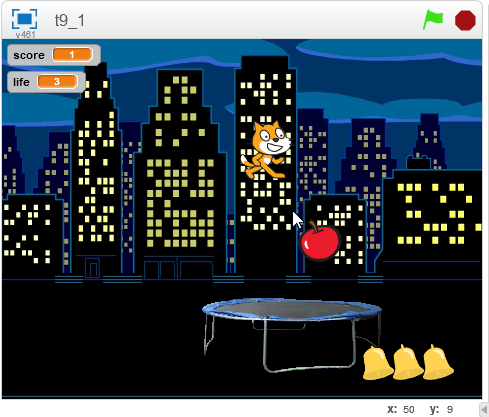Click the life variable monitor label
489x417 pixels.
(x=21, y=82)
